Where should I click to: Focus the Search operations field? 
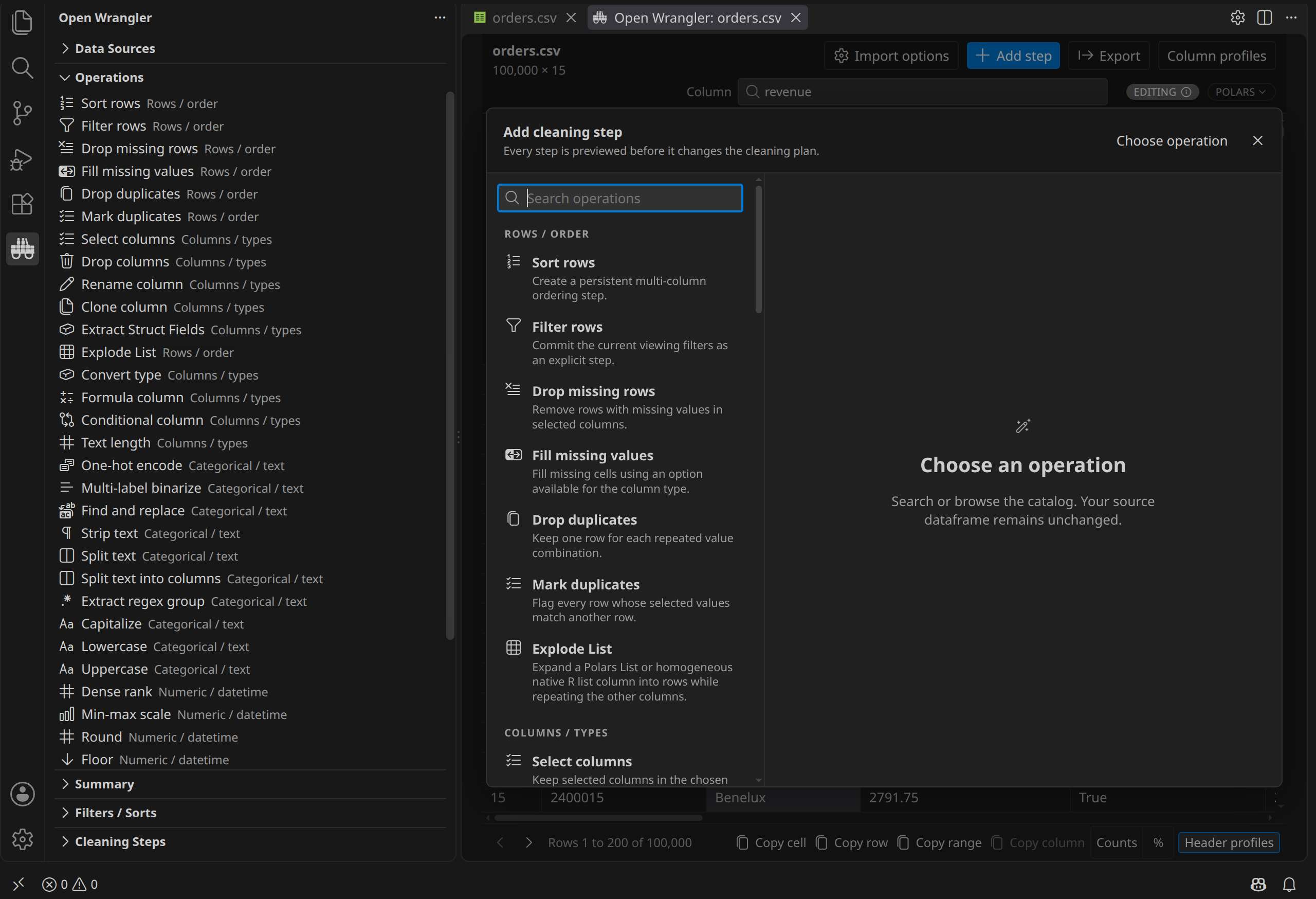pyautogui.click(x=620, y=199)
